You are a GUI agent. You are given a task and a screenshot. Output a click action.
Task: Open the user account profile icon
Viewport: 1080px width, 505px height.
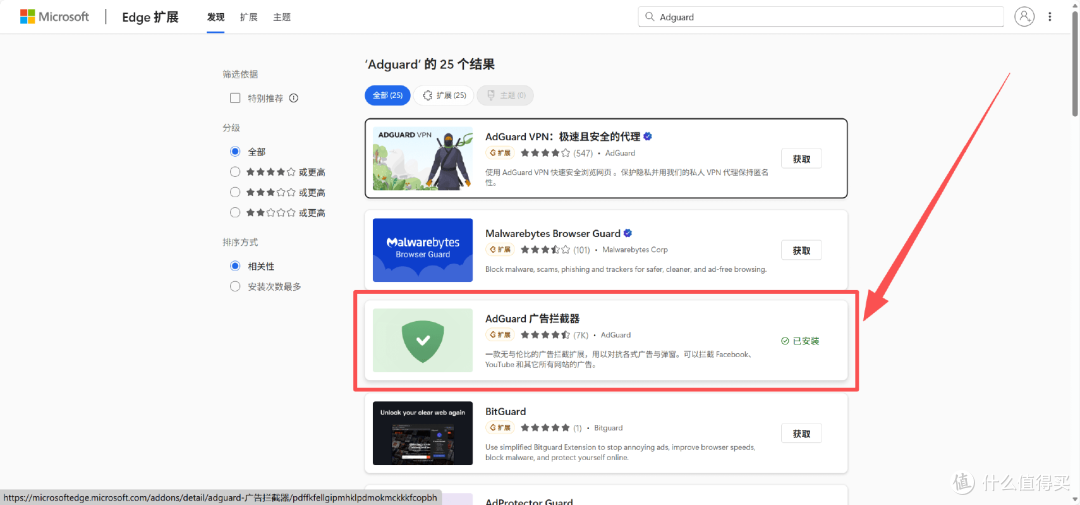pyautogui.click(x=1025, y=17)
